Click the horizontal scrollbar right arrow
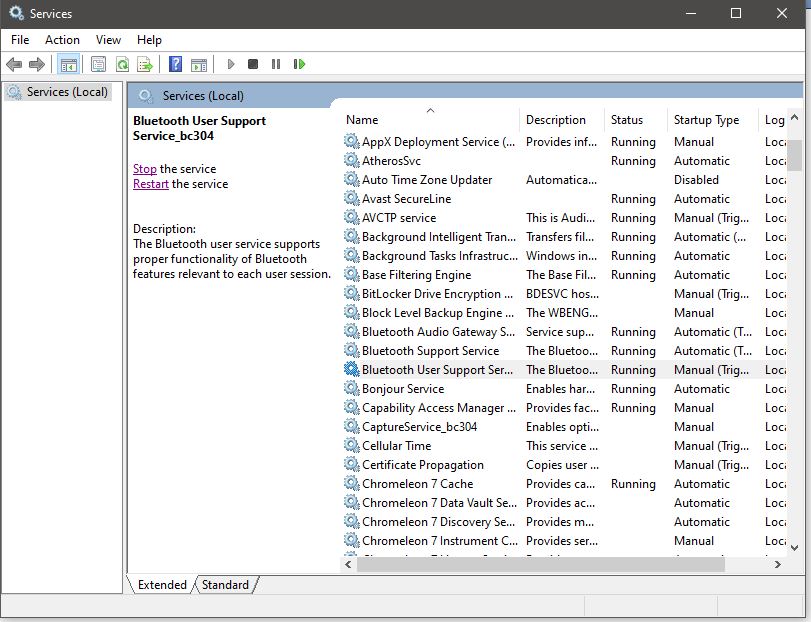Viewport: 811px width, 622px height. click(x=777, y=564)
